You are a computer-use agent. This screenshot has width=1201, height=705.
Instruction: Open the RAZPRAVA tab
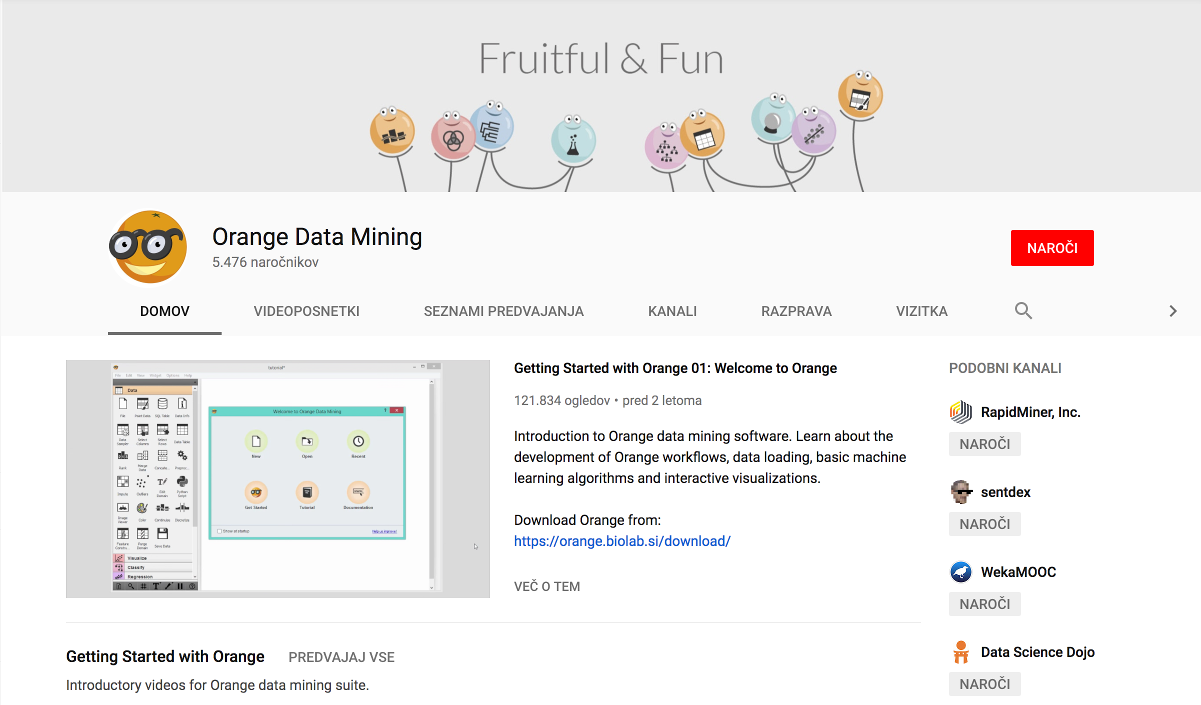[796, 311]
